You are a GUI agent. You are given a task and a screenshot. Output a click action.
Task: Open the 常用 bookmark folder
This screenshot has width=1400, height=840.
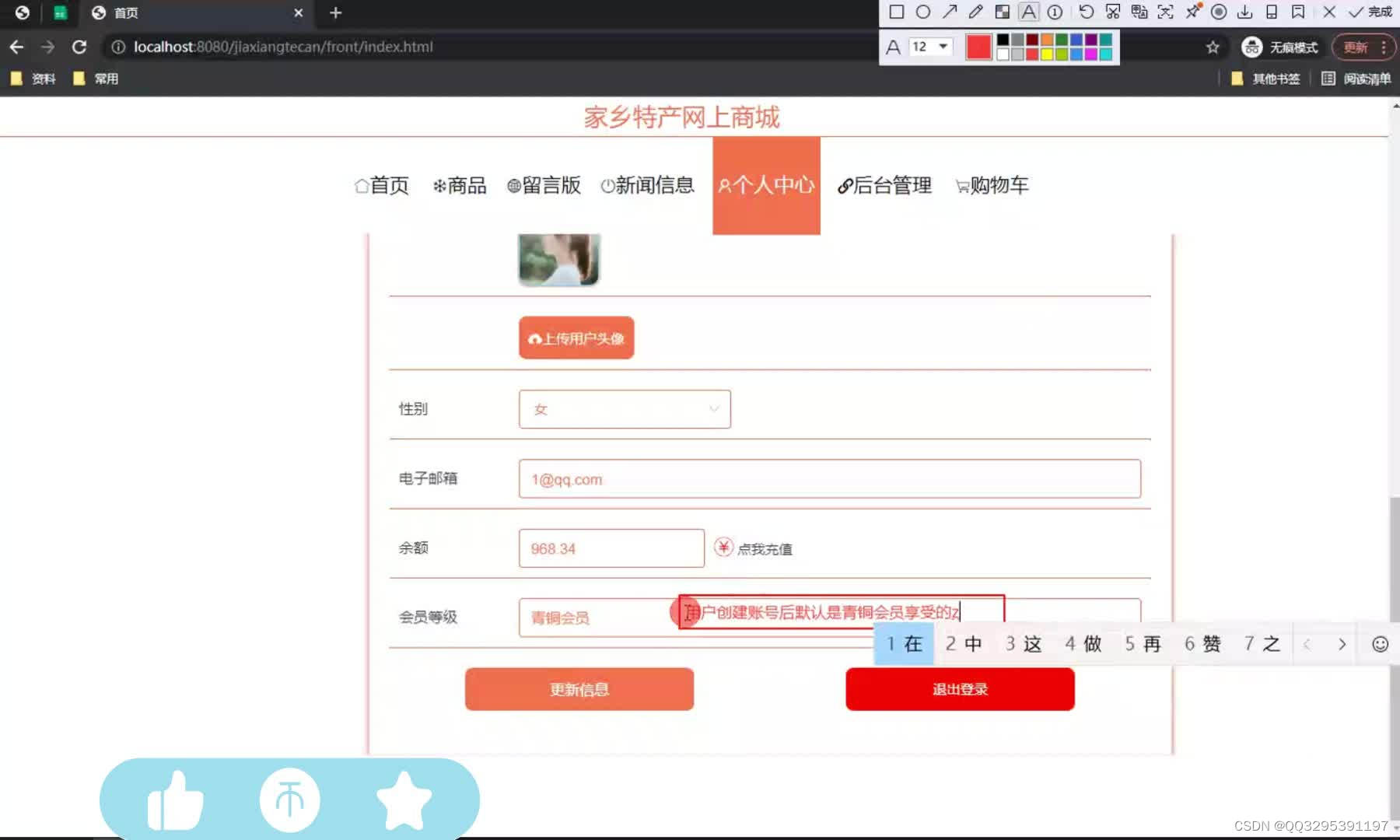pyautogui.click(x=95, y=79)
